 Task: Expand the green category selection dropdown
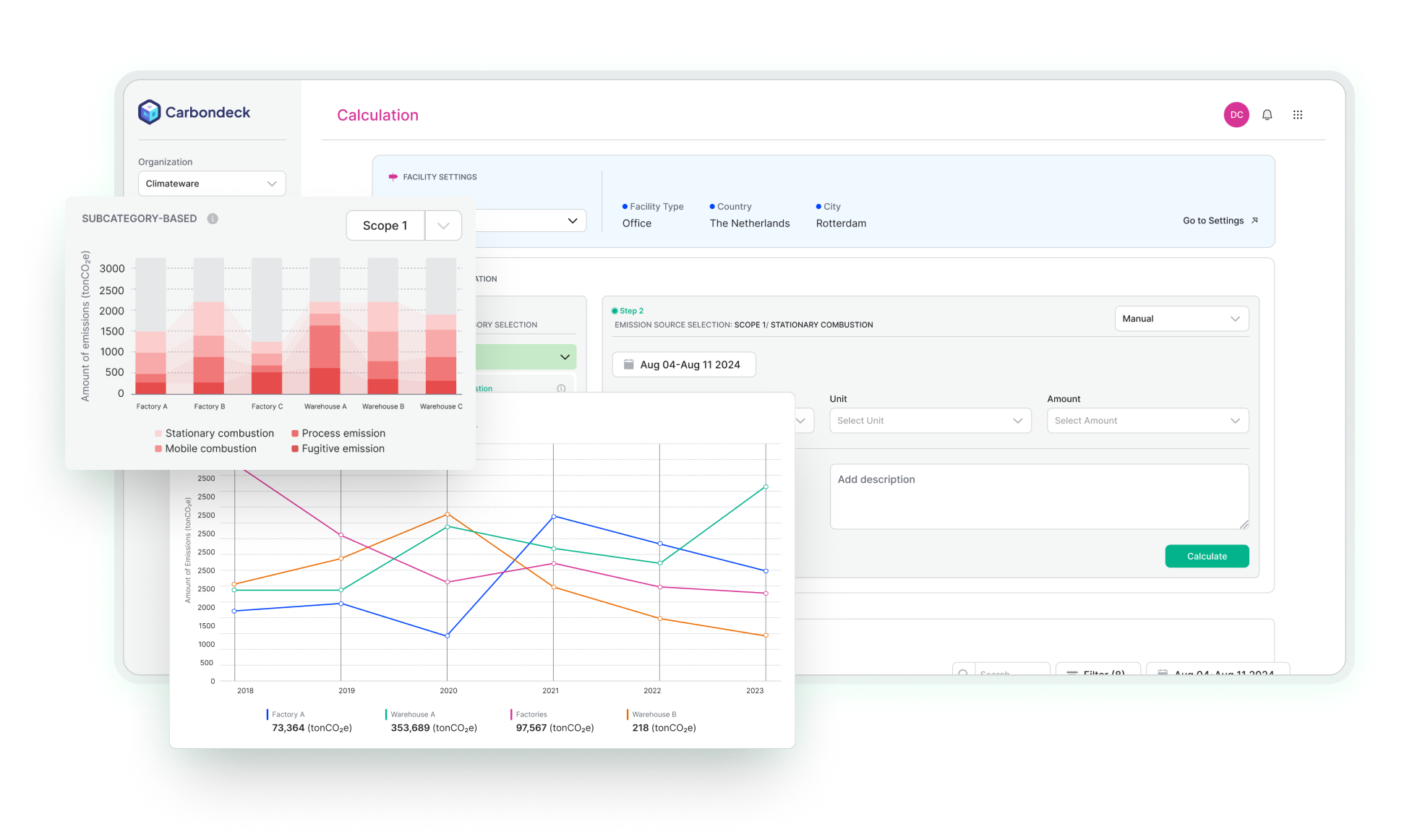(x=565, y=357)
